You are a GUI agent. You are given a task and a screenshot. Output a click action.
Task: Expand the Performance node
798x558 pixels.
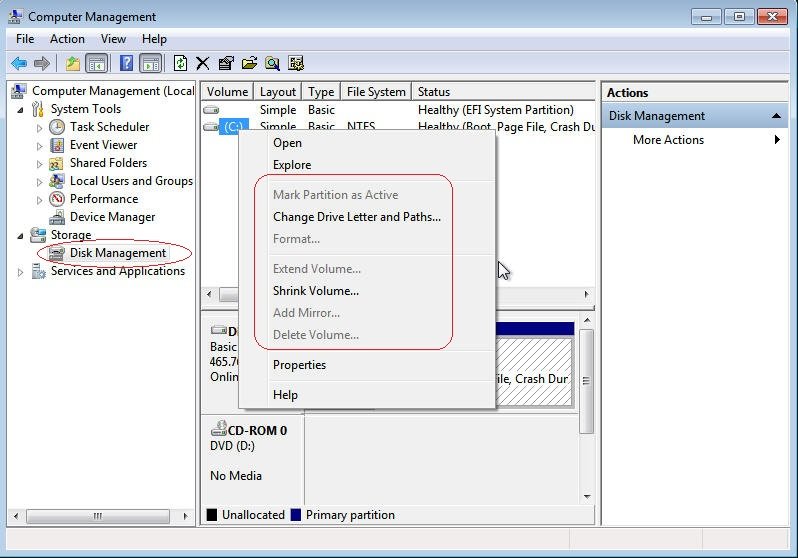coord(39,200)
